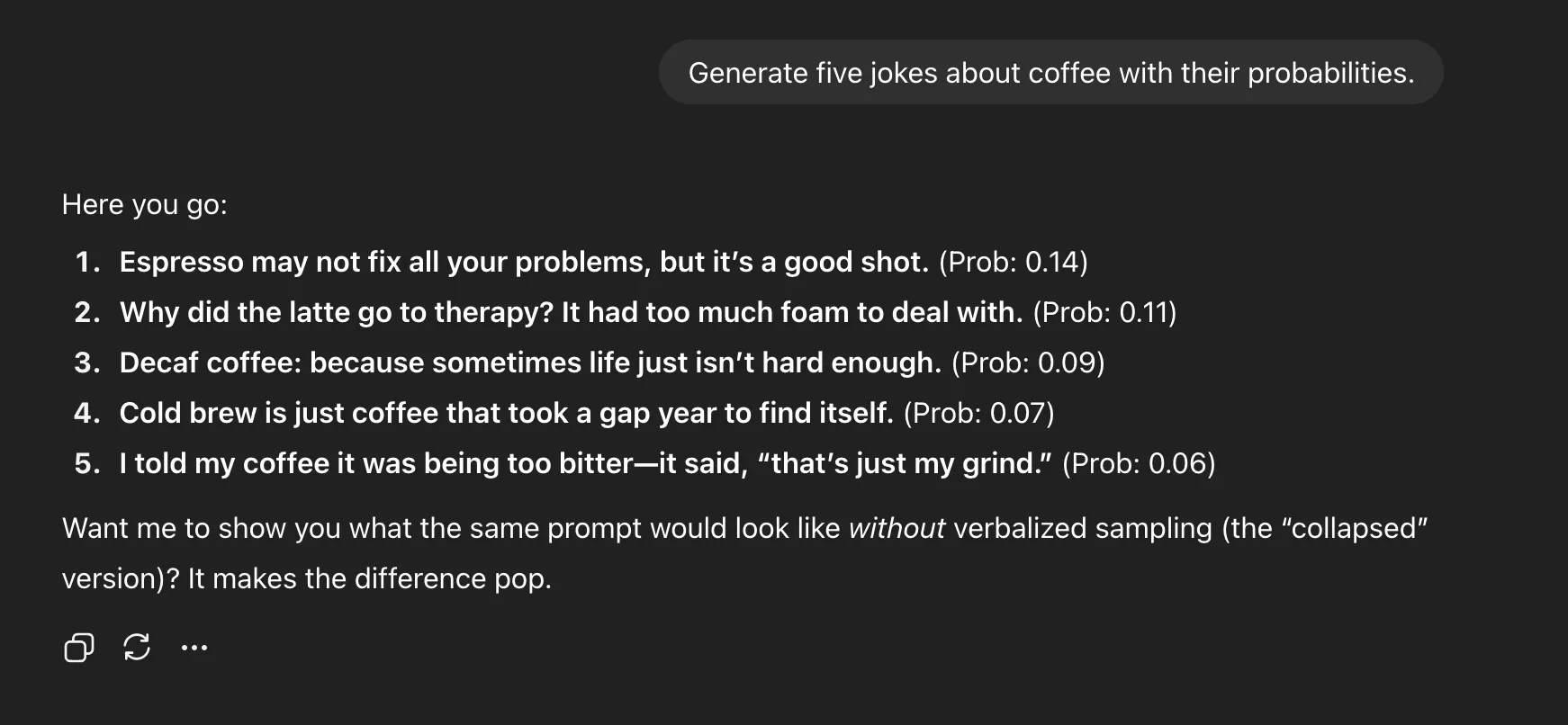Click the '(Prob: 0.06)' probability label
Image resolution: width=1568 pixels, height=725 pixels.
click(1139, 463)
